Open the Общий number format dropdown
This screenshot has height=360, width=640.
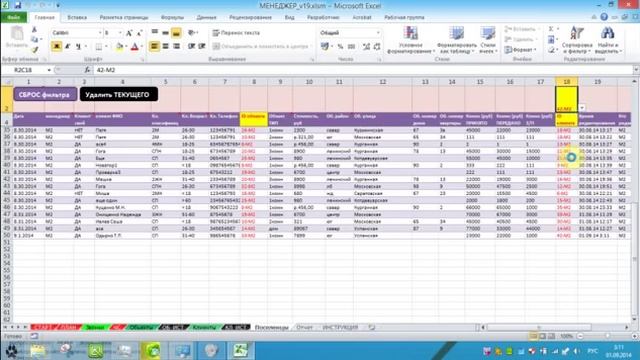[x=378, y=33]
